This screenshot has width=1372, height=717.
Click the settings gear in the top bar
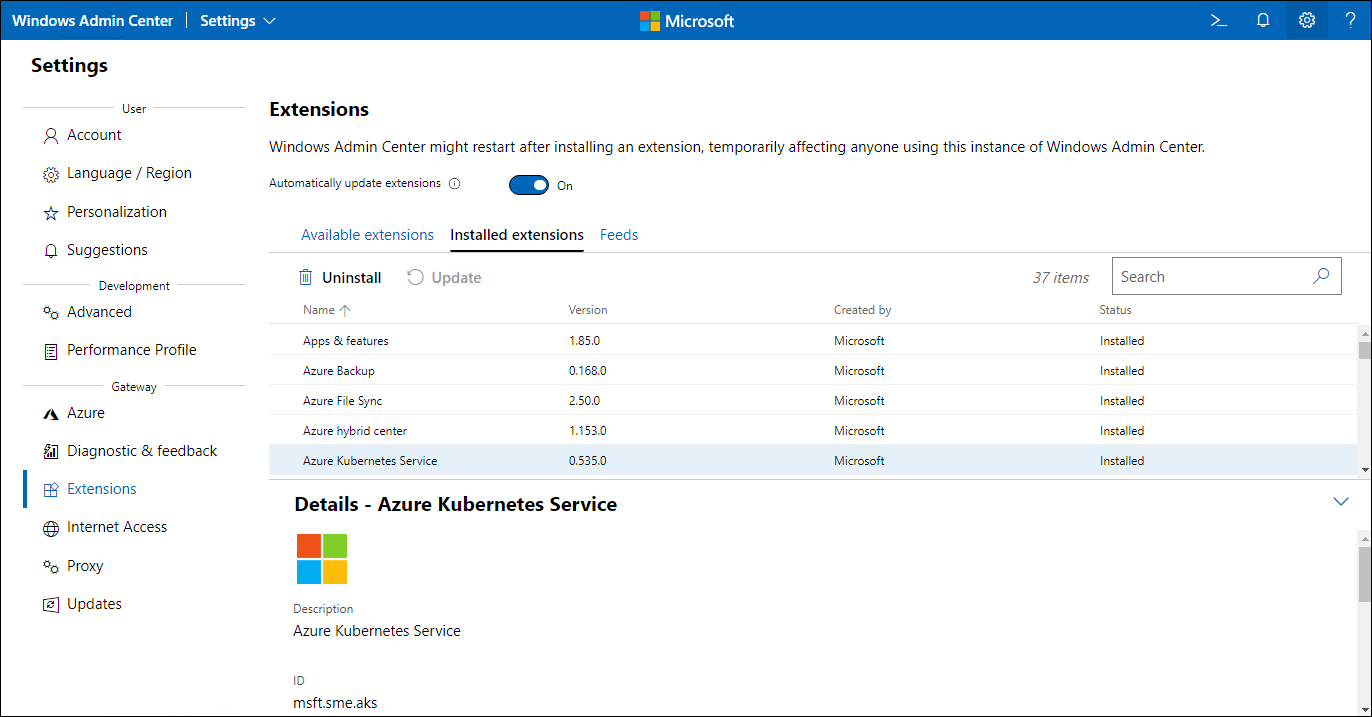pyautogui.click(x=1307, y=20)
